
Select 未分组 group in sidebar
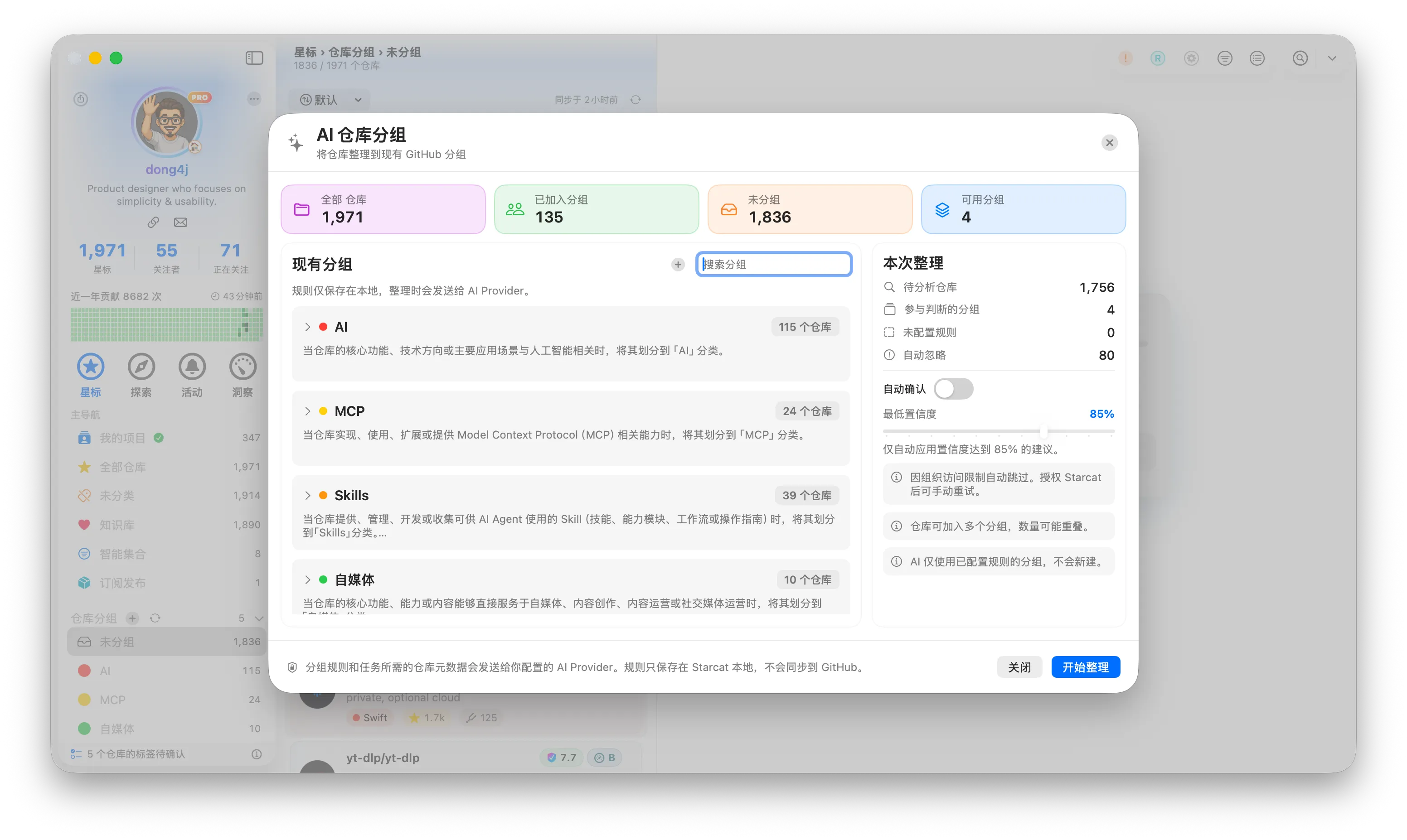pyautogui.click(x=167, y=641)
